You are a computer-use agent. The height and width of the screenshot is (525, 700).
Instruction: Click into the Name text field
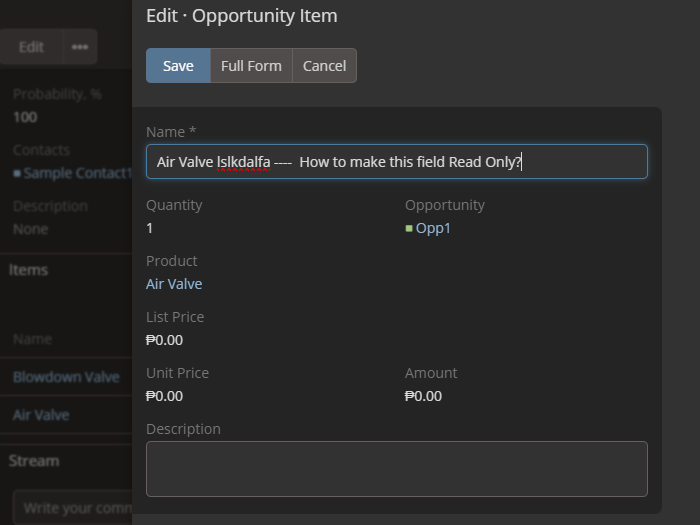pos(396,162)
